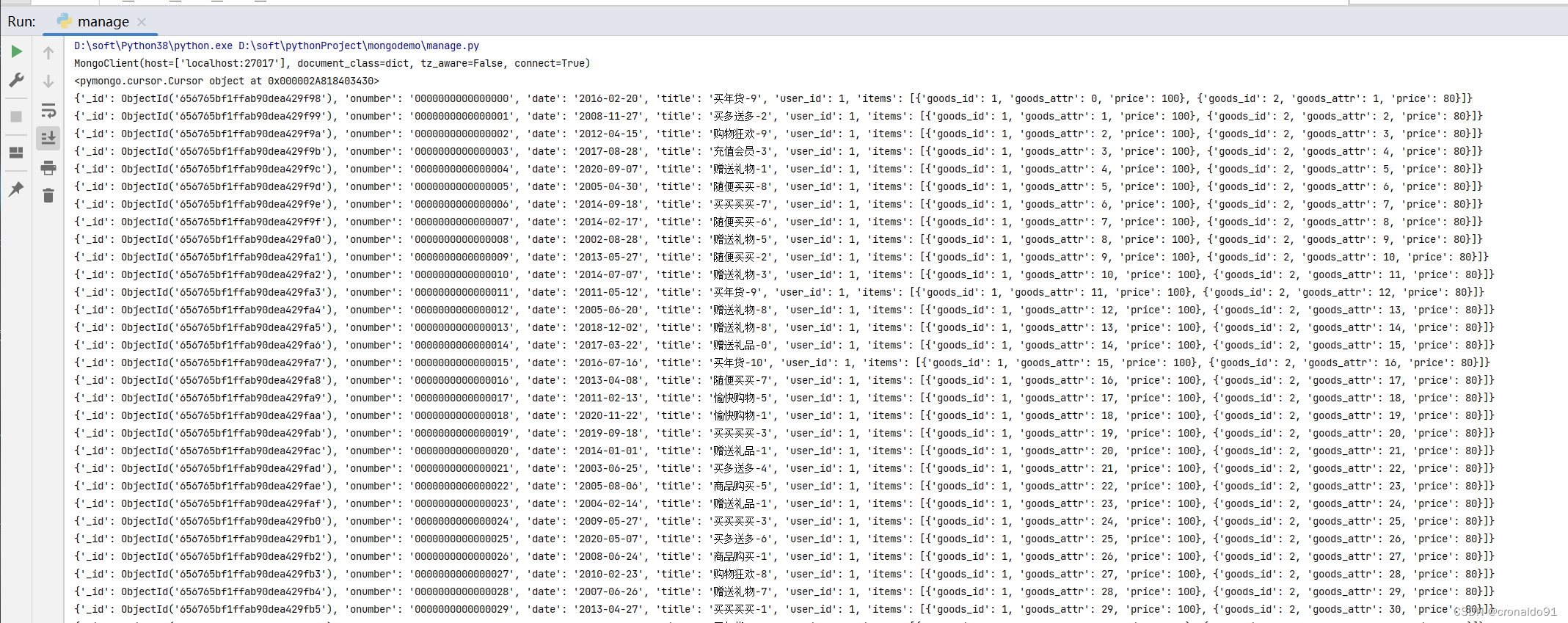Clear all console output trash icon
Image resolution: width=1568 pixels, height=623 pixels.
tap(48, 195)
